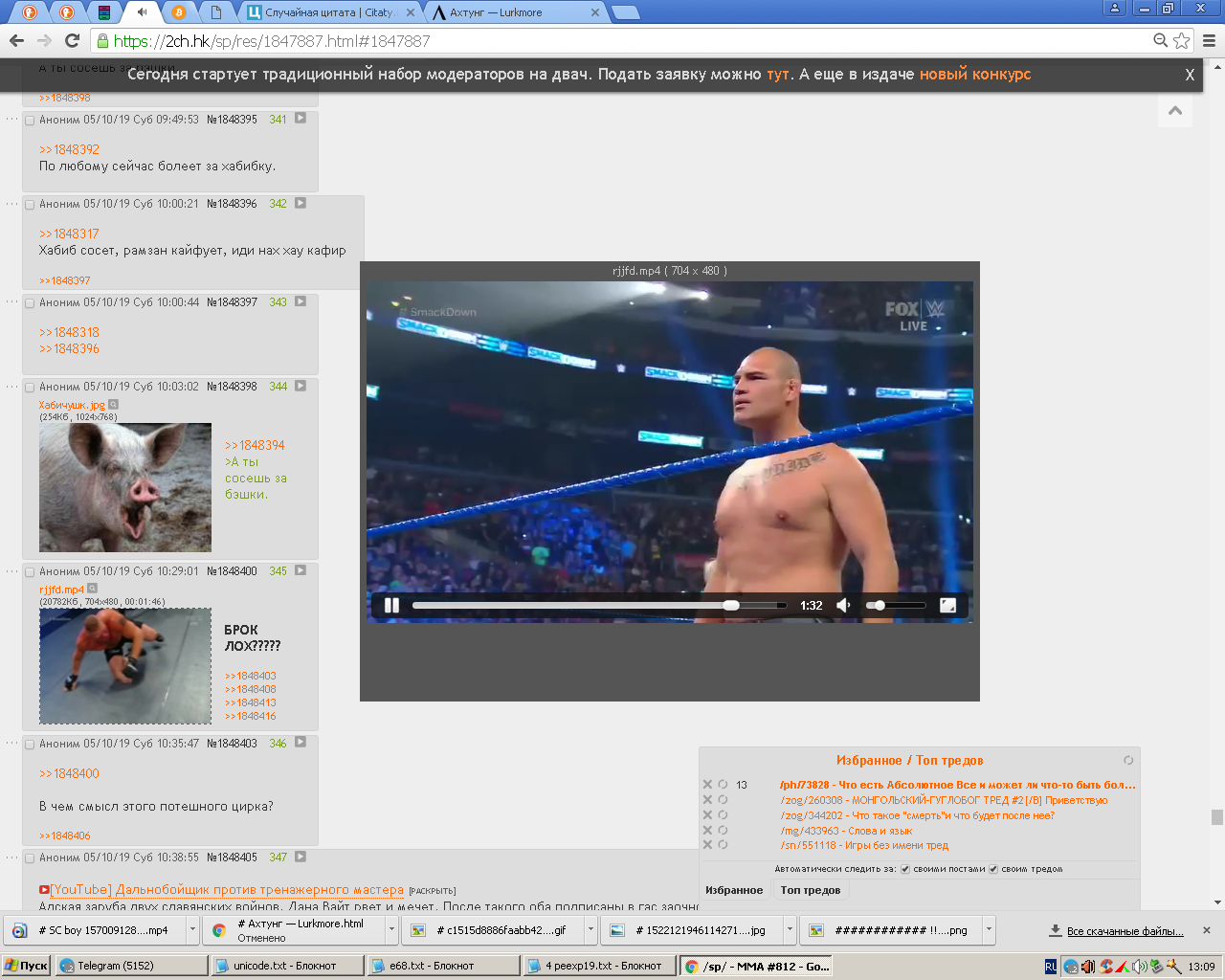The height and width of the screenshot is (980, 1225).
Task: Go back to the previous page
Action: (16, 40)
